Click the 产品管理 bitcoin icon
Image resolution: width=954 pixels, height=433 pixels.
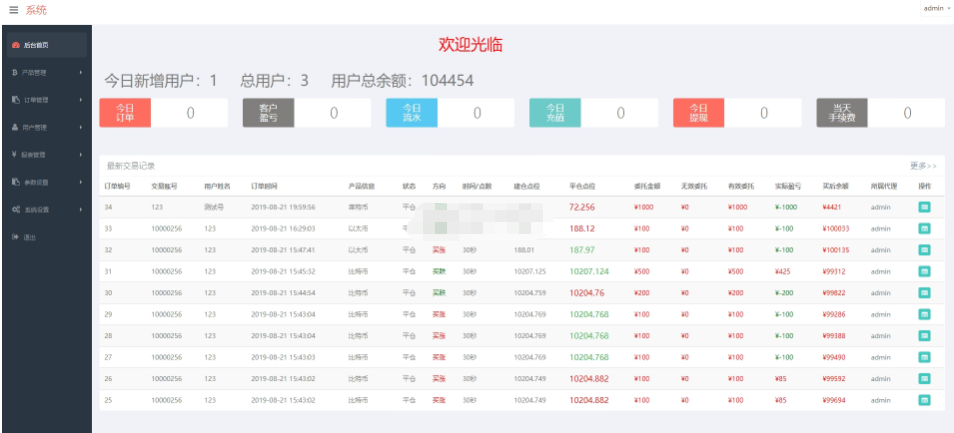pyautogui.click(x=14, y=72)
